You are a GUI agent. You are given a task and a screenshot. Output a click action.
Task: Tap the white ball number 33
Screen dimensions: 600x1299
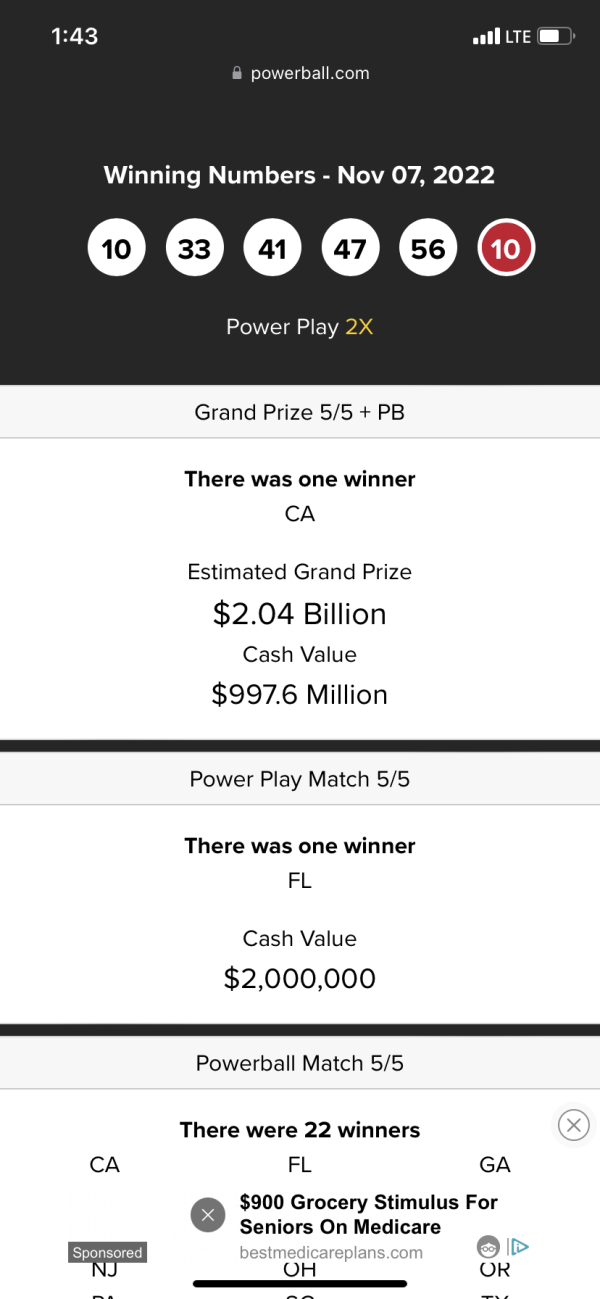click(194, 248)
